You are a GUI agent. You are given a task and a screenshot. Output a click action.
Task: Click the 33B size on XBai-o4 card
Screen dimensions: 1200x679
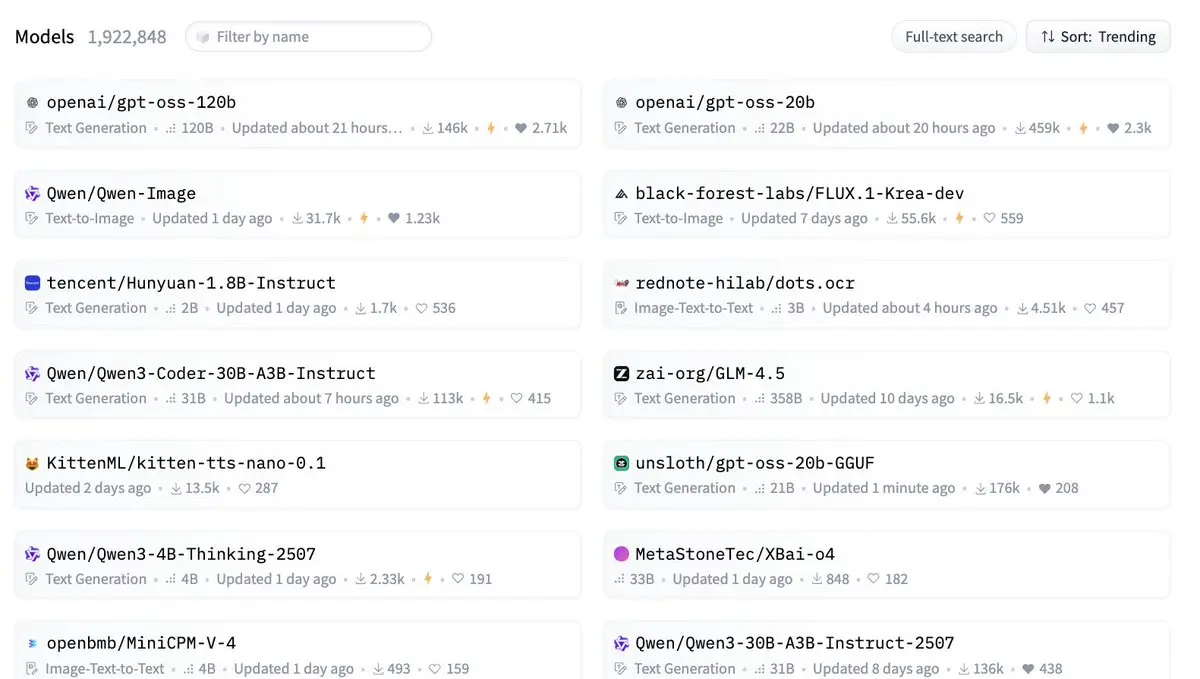[x=642, y=579]
